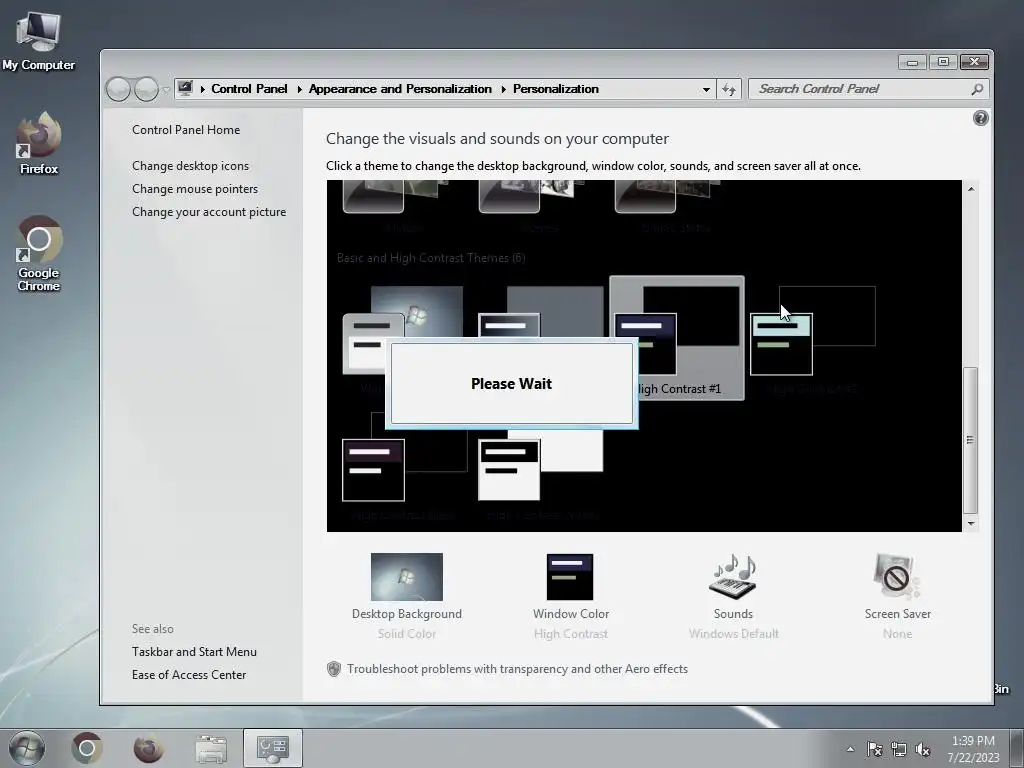
Task: Select High Contrast White theme
Action: click(x=541, y=470)
